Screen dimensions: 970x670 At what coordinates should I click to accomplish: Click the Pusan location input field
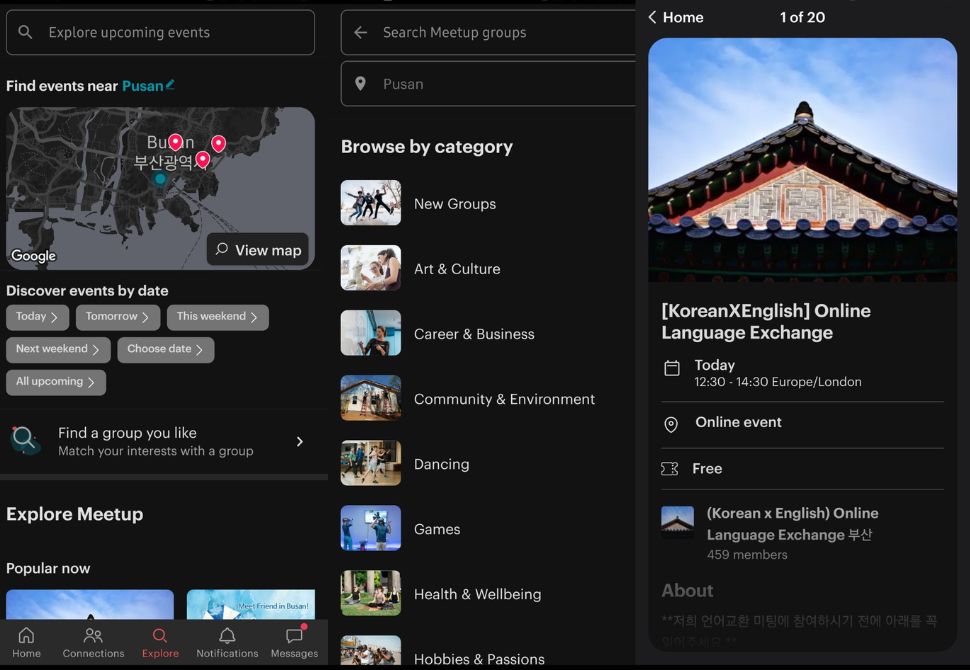pos(489,84)
